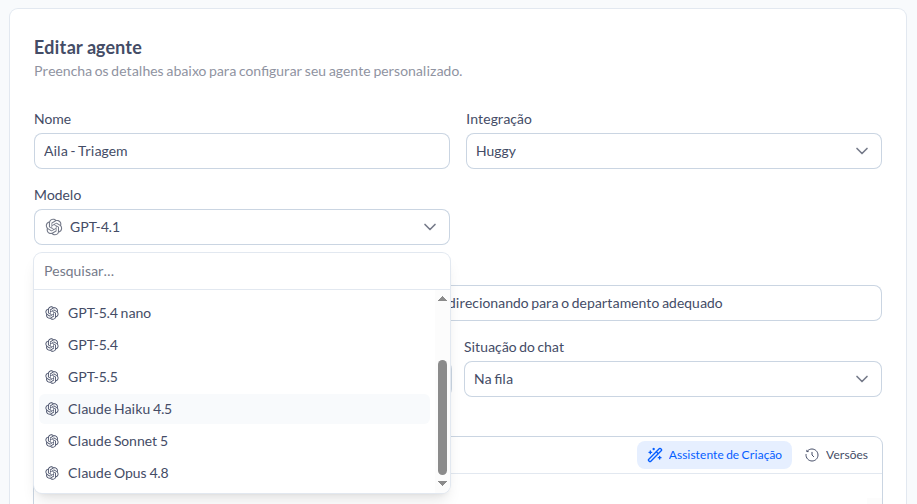Click the chevron arrow in Modelo field
Screen dimensions: 917x504
[x=430, y=227]
